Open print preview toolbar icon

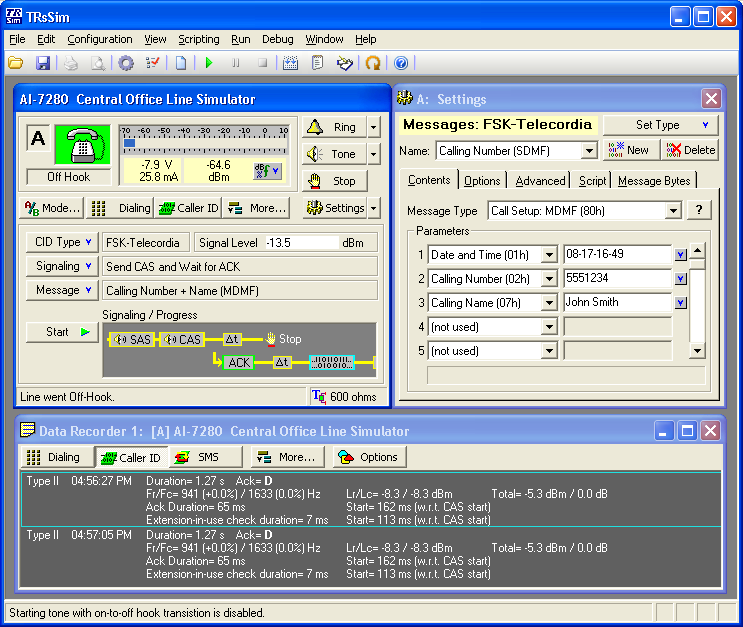coord(98,63)
